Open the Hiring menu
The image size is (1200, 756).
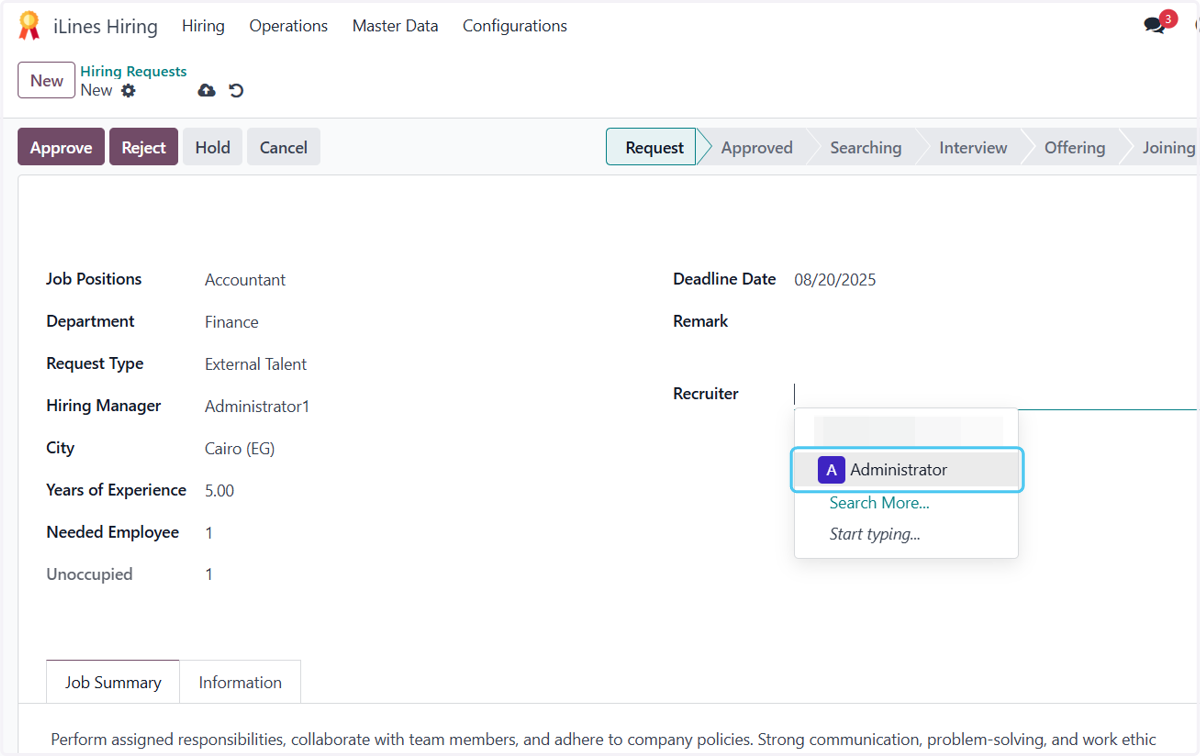(203, 26)
